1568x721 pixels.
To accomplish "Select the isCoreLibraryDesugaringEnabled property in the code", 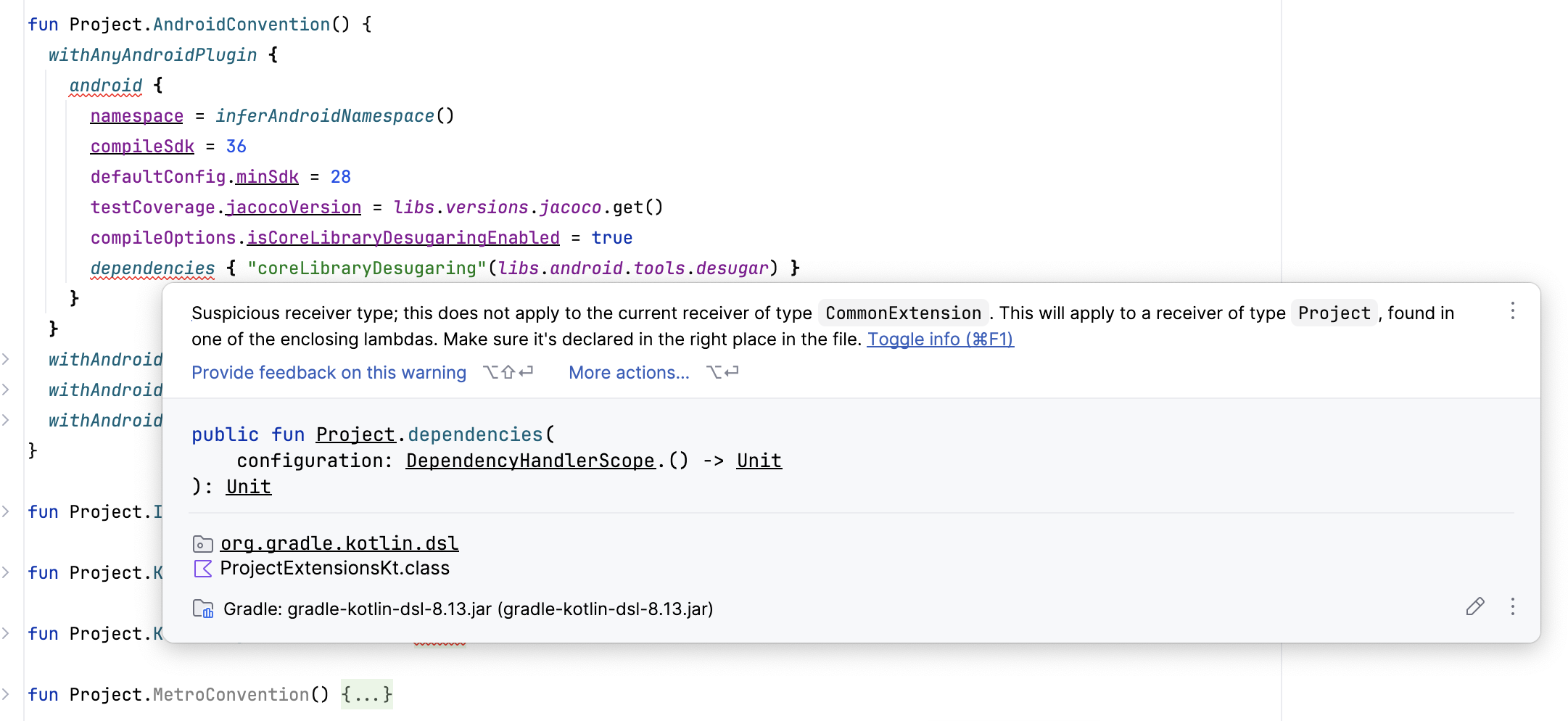I will pyautogui.click(x=403, y=238).
